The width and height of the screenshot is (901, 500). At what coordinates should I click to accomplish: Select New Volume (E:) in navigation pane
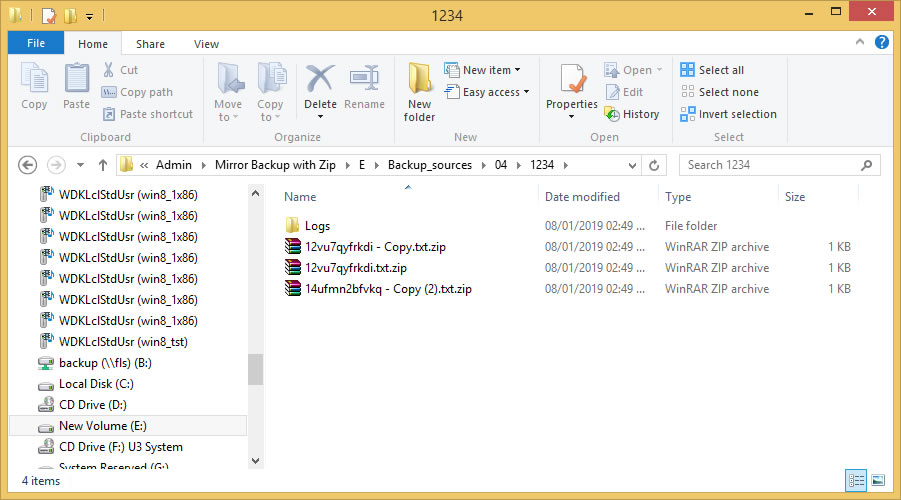click(x=102, y=426)
